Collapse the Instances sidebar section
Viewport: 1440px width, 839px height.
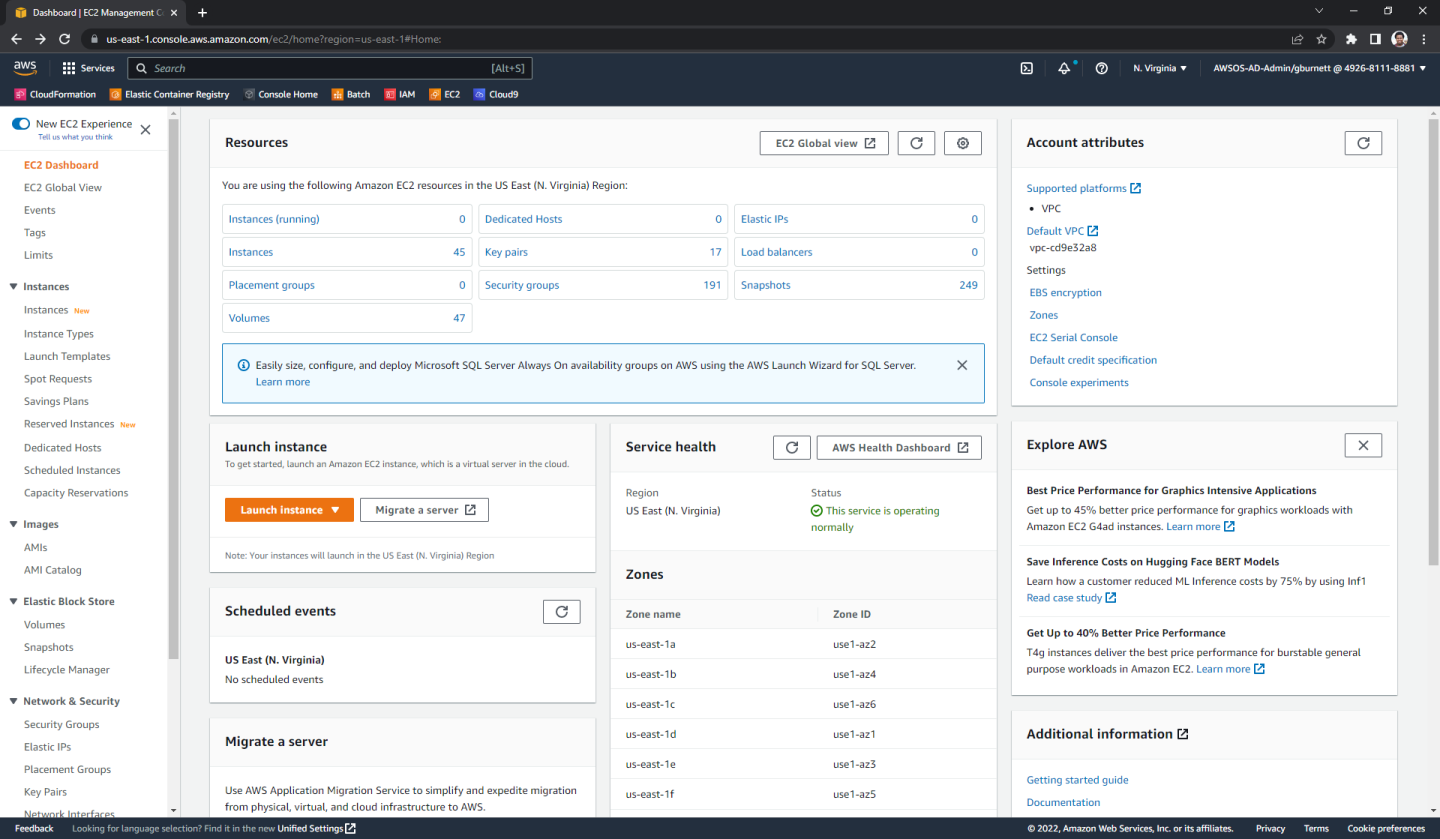tap(13, 287)
